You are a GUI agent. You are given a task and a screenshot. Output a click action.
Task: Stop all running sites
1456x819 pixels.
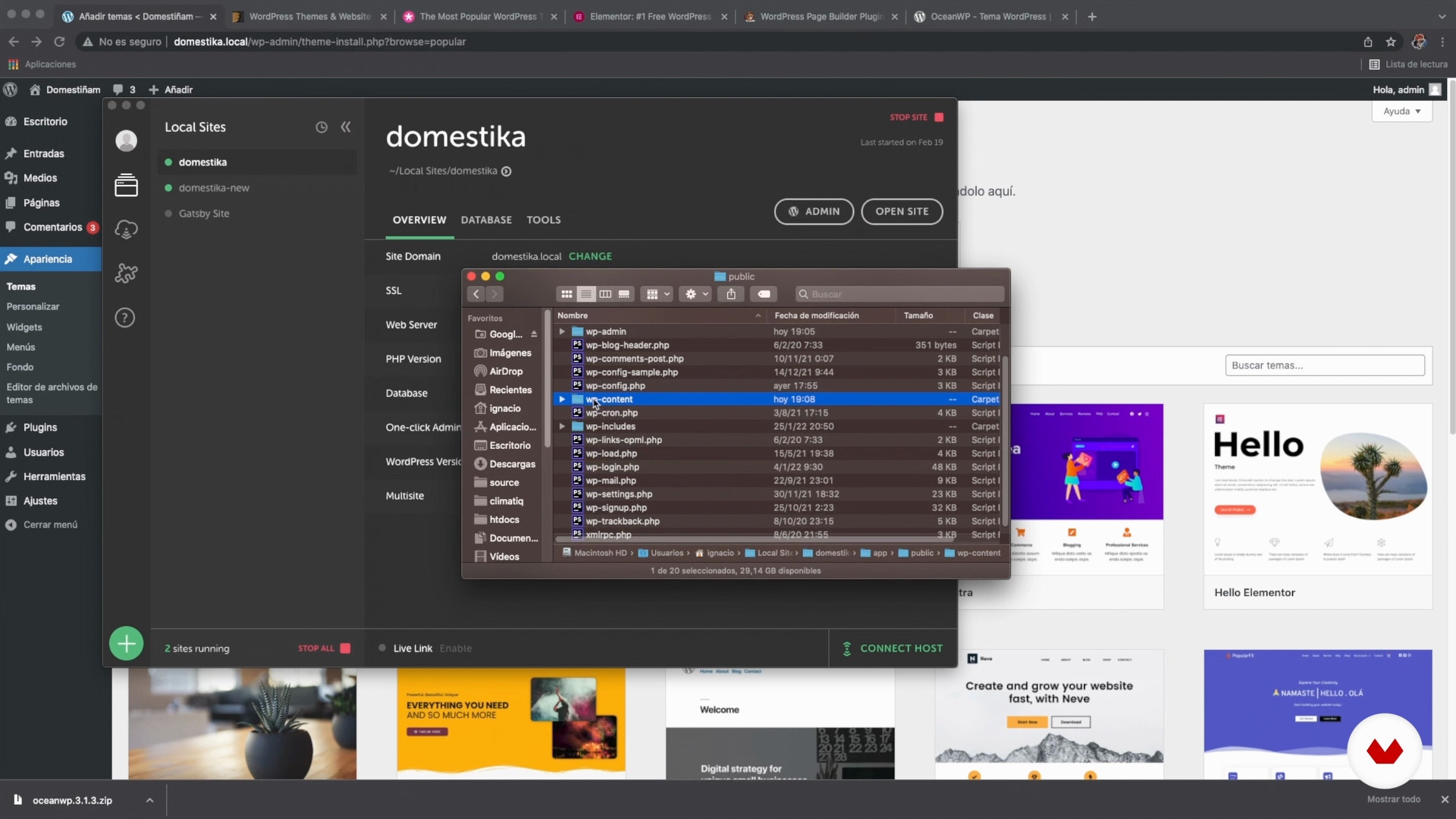coord(324,648)
